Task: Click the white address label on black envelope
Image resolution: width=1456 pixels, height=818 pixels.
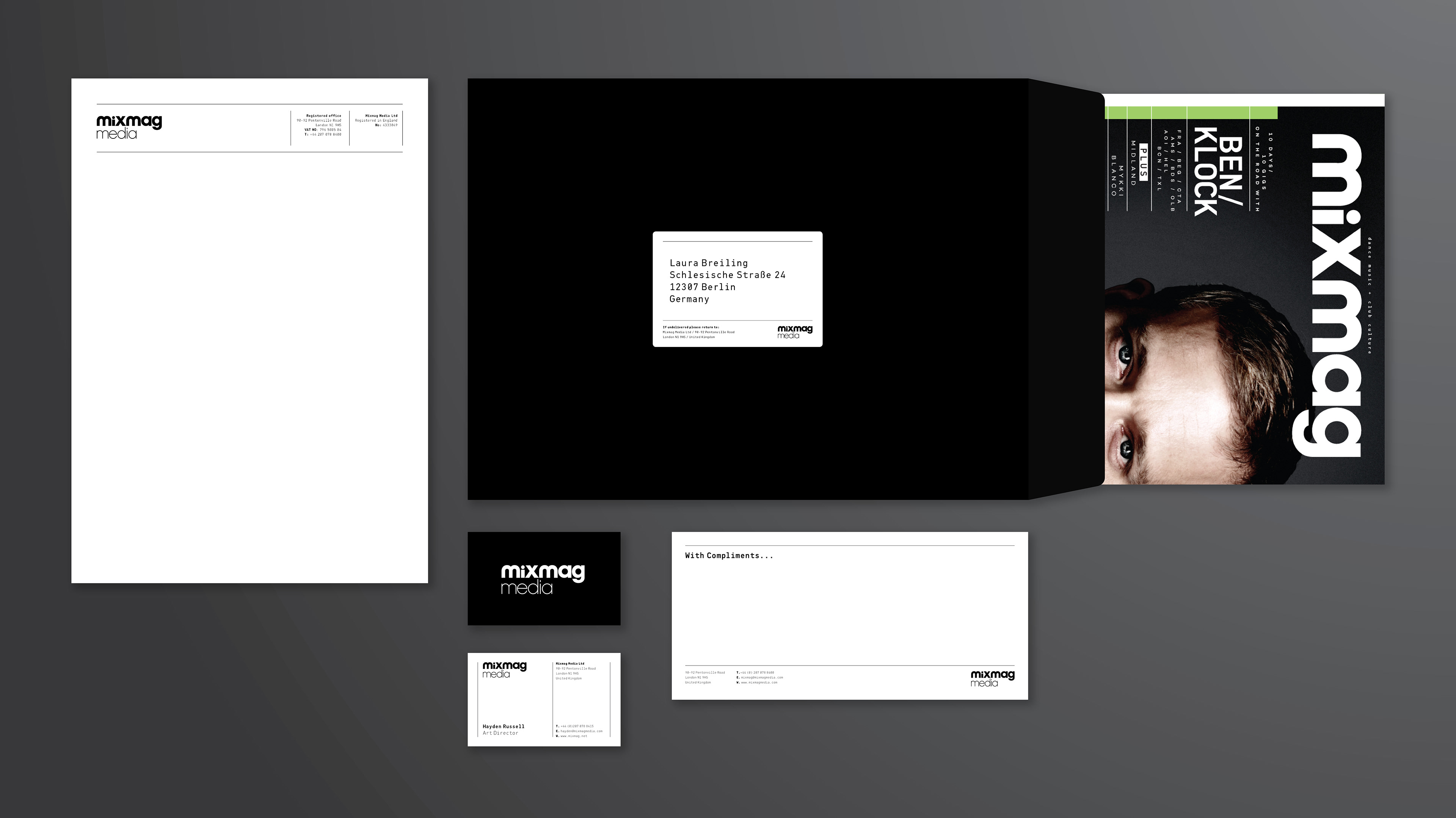Action: (x=737, y=289)
